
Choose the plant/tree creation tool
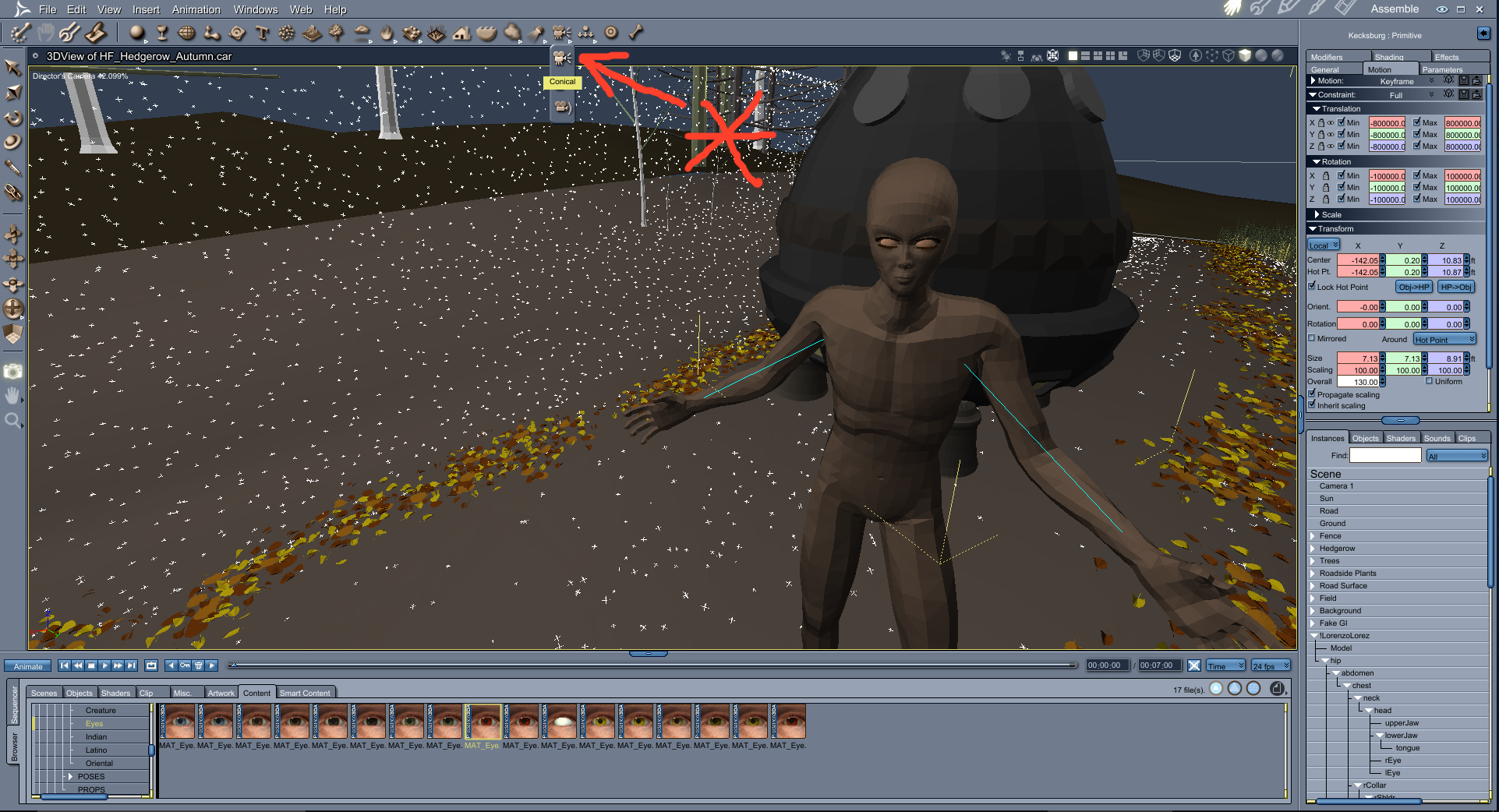337,32
